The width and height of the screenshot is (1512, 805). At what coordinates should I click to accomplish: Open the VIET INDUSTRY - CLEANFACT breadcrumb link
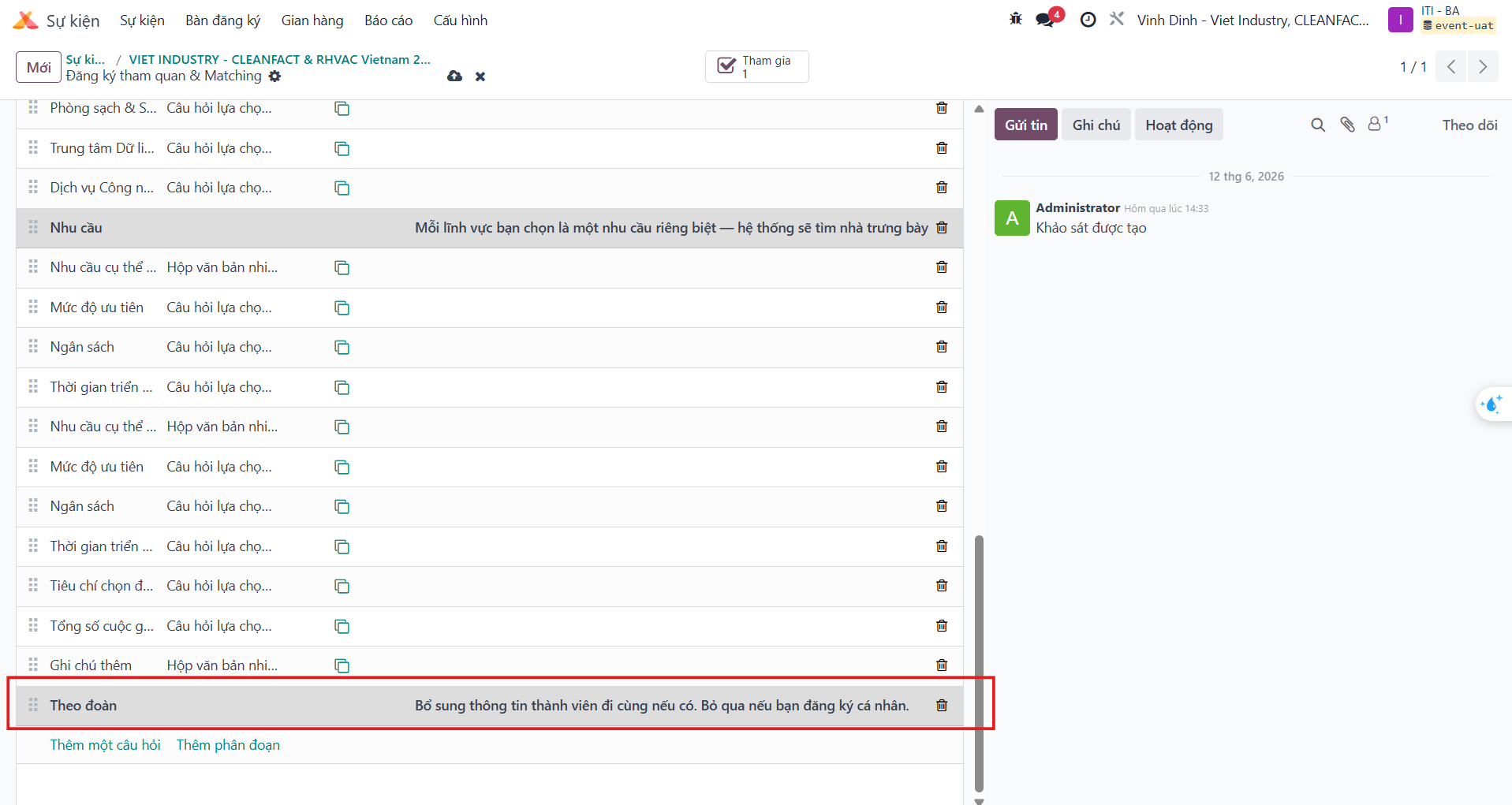pyautogui.click(x=279, y=59)
